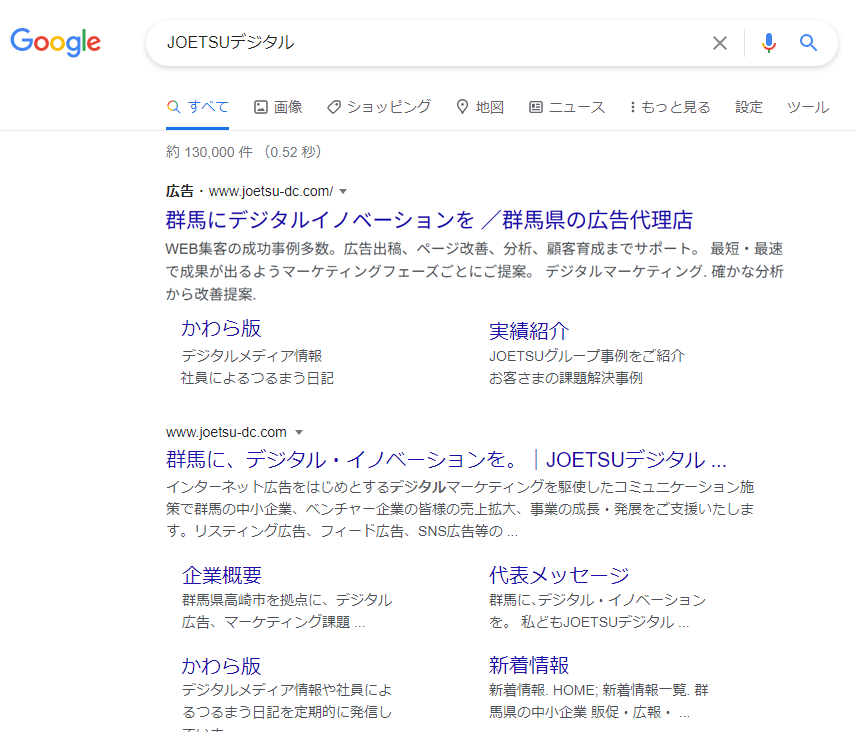Click the 広告 label on the ad
Screen dimensions: 856x732
[x=180, y=192]
